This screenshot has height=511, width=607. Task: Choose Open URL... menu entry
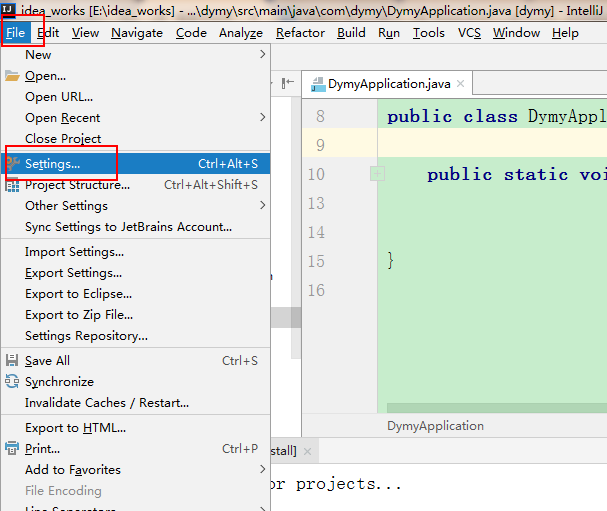(135, 96)
